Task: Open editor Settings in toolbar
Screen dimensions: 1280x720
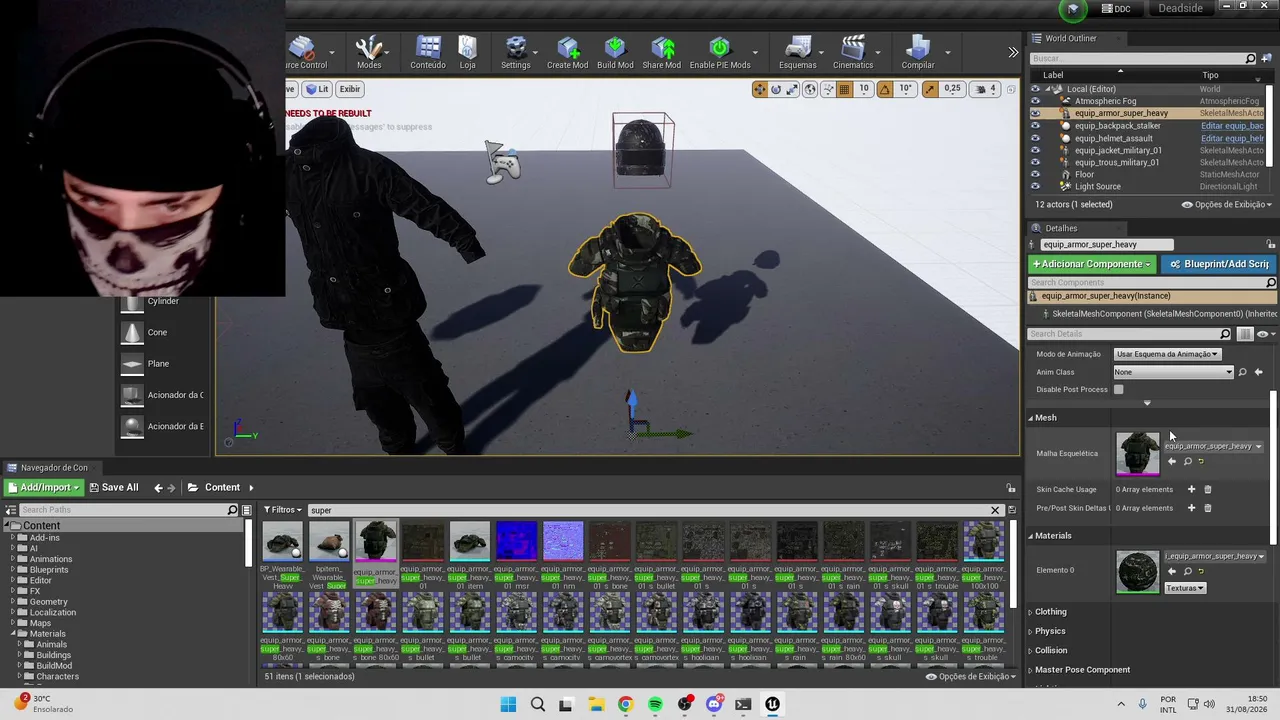Action: pyautogui.click(x=516, y=53)
